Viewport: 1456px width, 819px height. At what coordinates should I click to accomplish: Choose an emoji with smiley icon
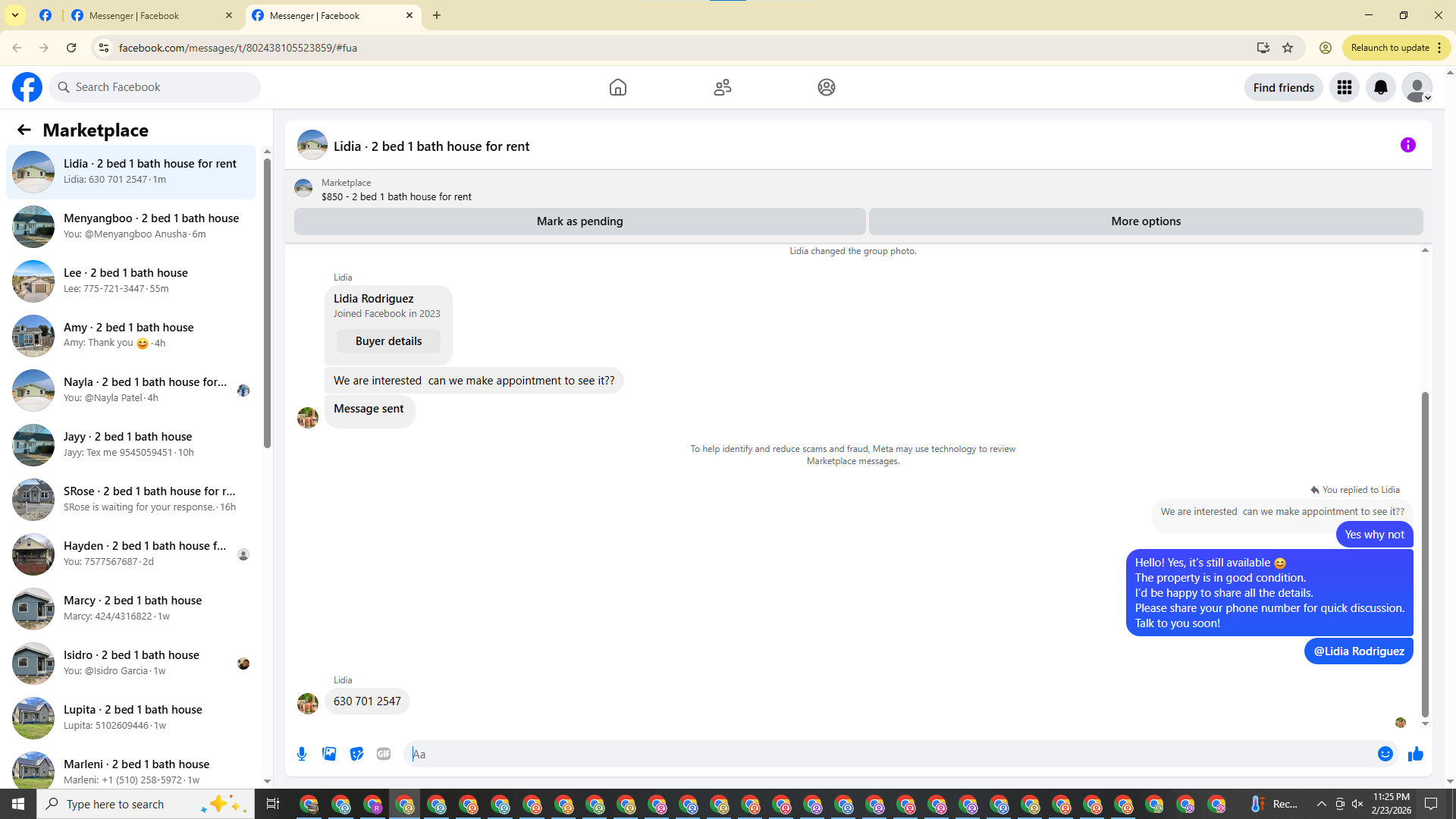1385,754
